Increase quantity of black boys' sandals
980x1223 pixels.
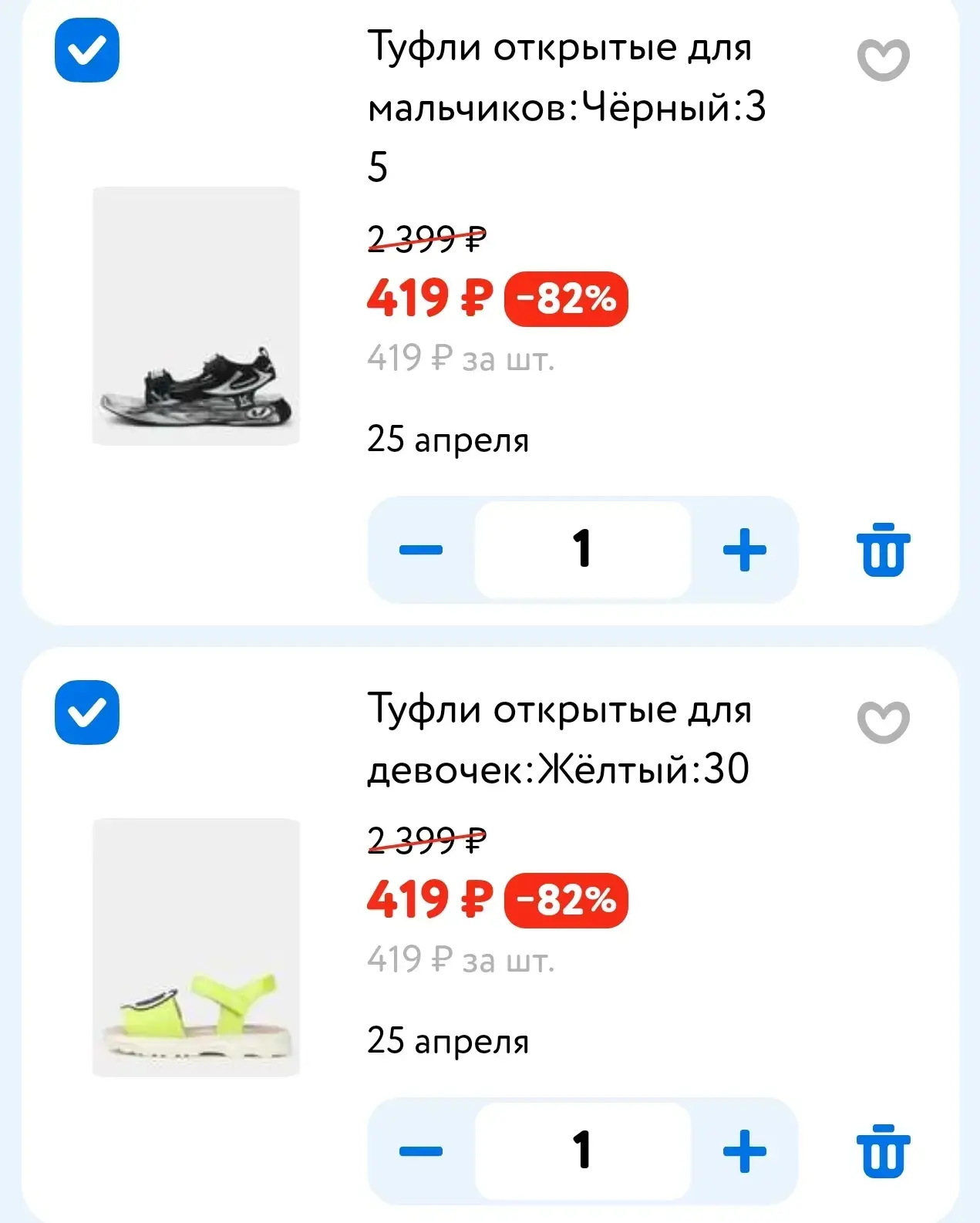coord(744,550)
